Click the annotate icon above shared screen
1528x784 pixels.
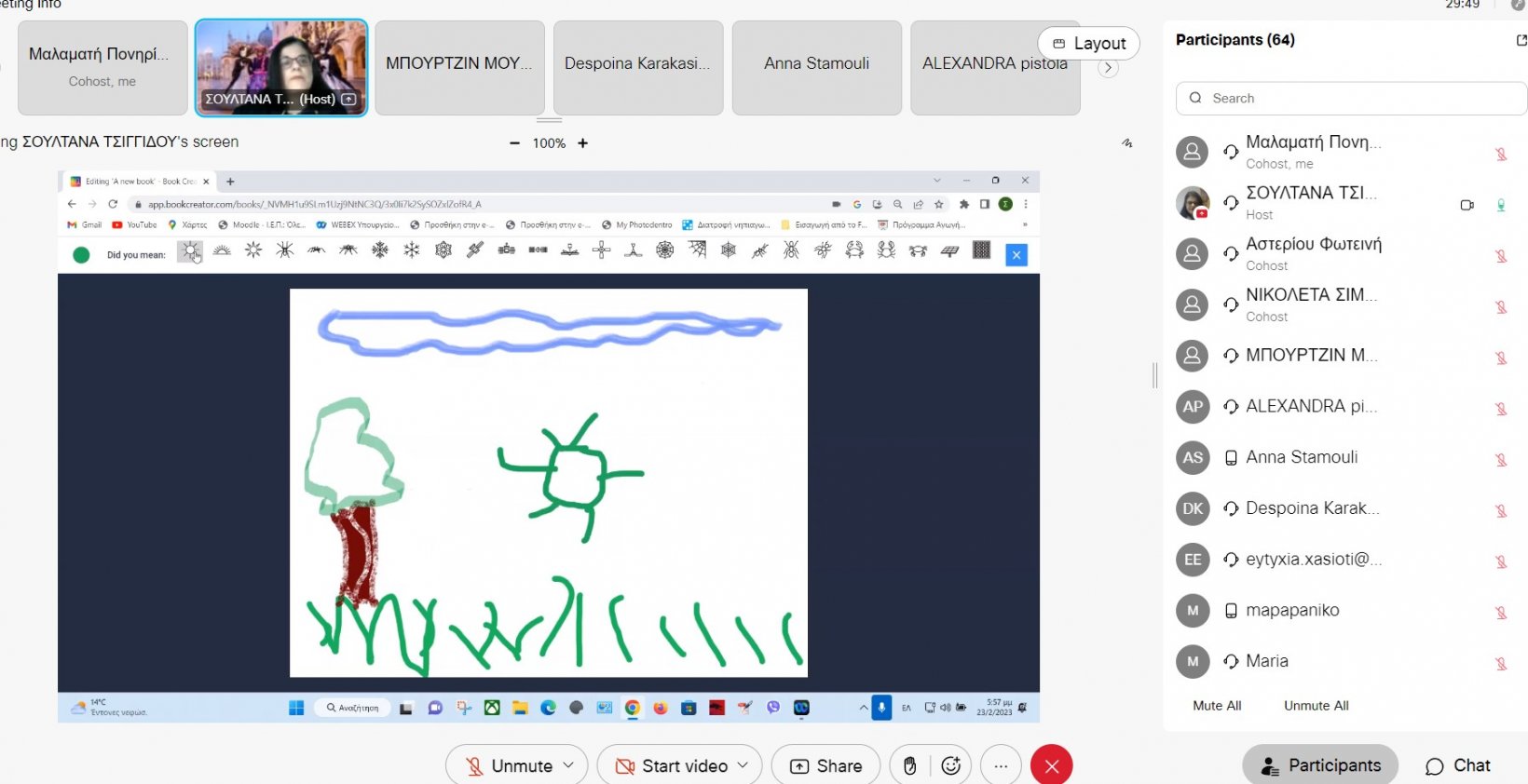point(1126,143)
